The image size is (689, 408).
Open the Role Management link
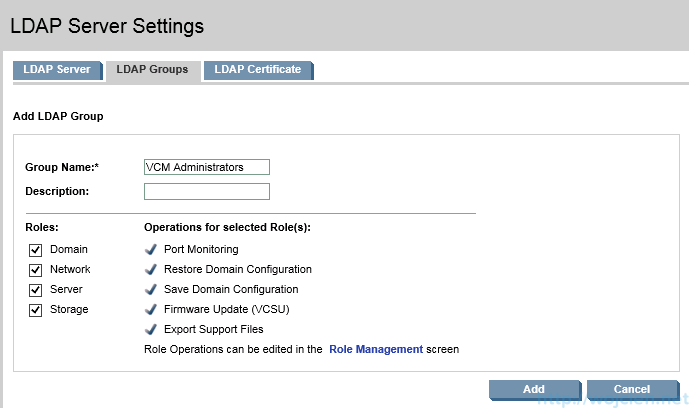point(376,350)
